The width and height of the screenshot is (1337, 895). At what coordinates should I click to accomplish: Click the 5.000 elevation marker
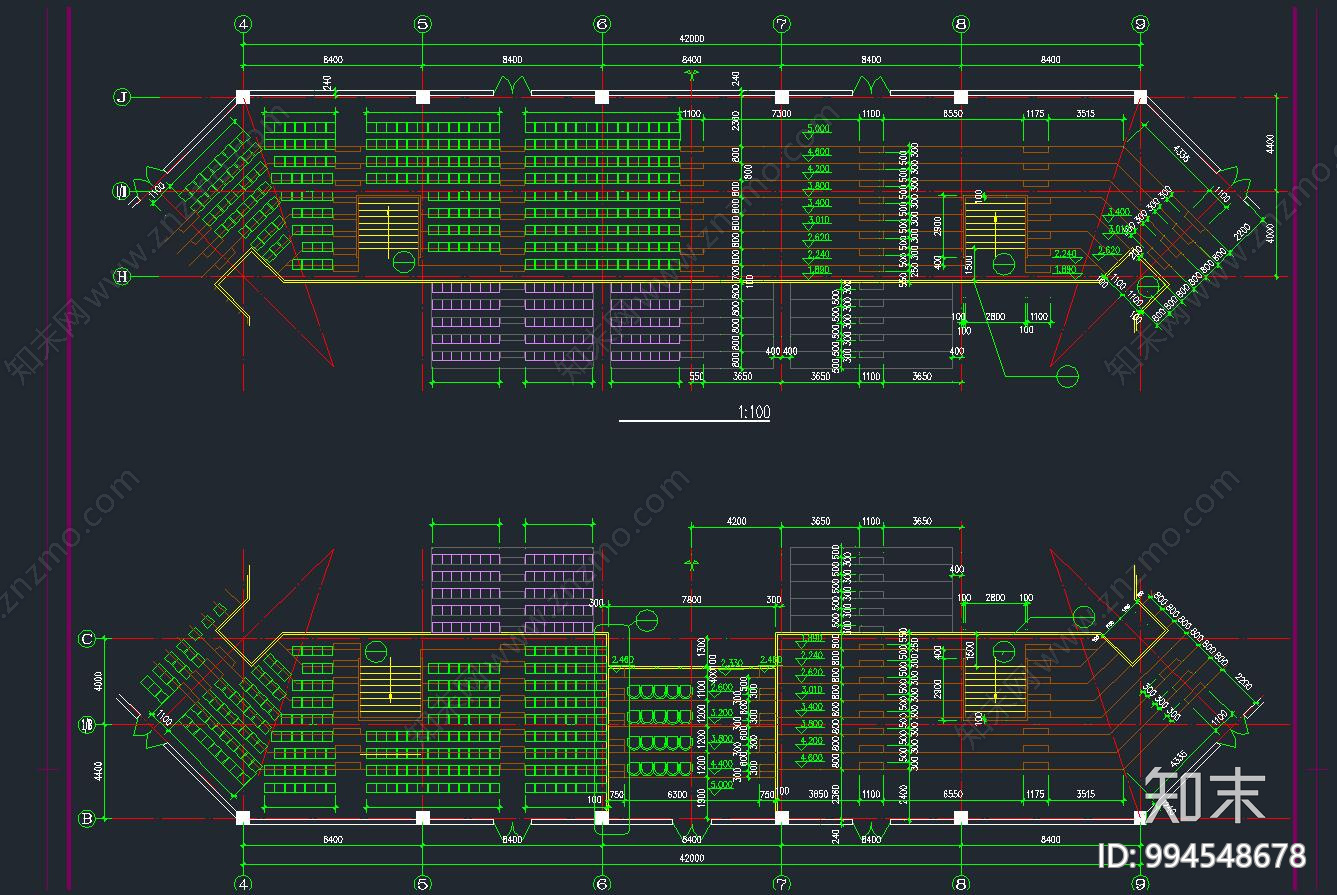click(818, 130)
